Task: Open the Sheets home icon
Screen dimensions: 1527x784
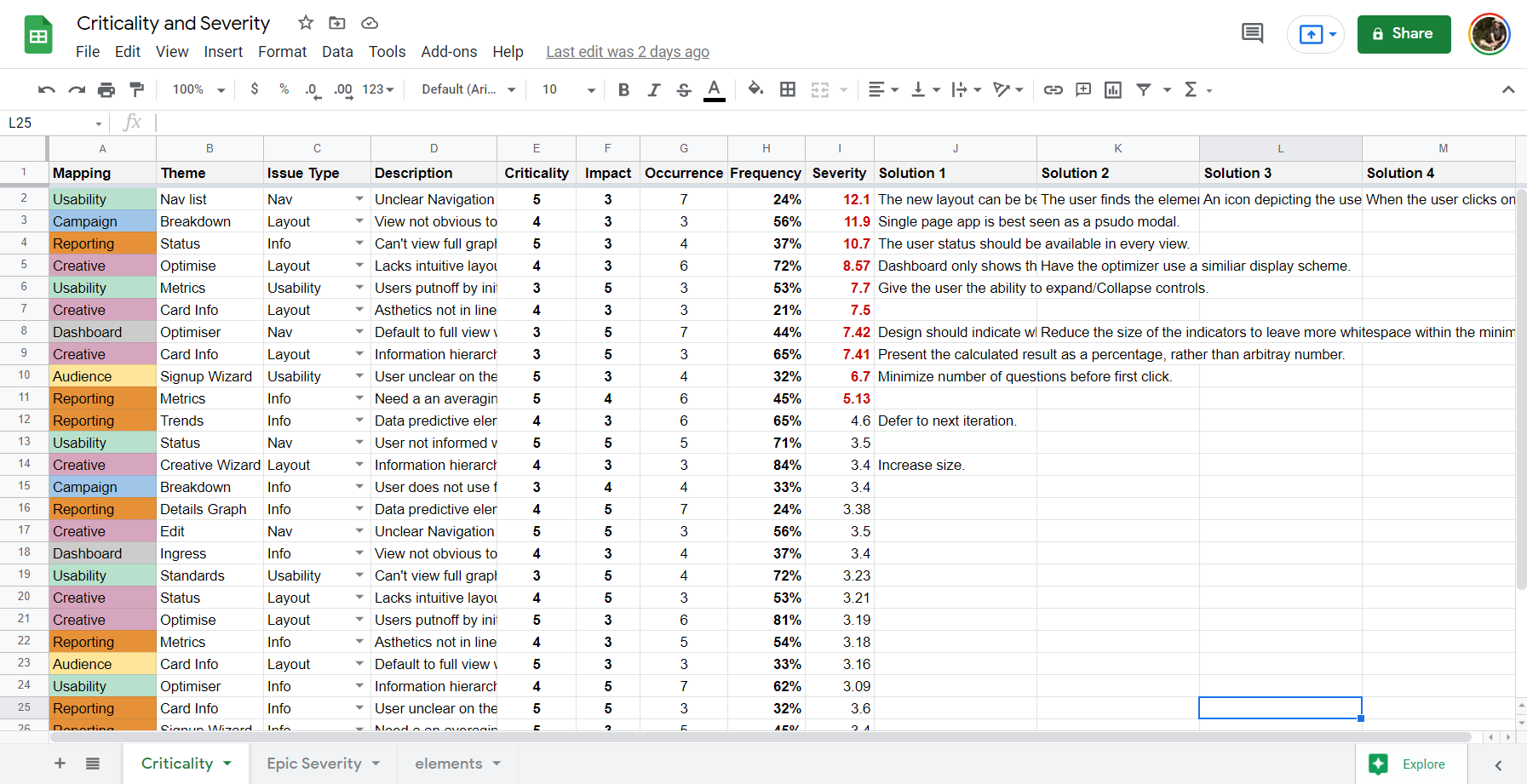Action: pyautogui.click(x=38, y=35)
